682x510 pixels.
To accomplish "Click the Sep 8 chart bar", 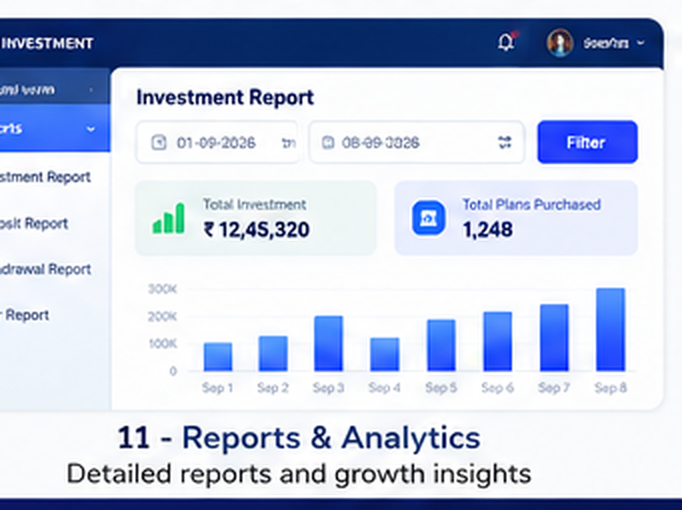I will pyautogui.click(x=610, y=330).
